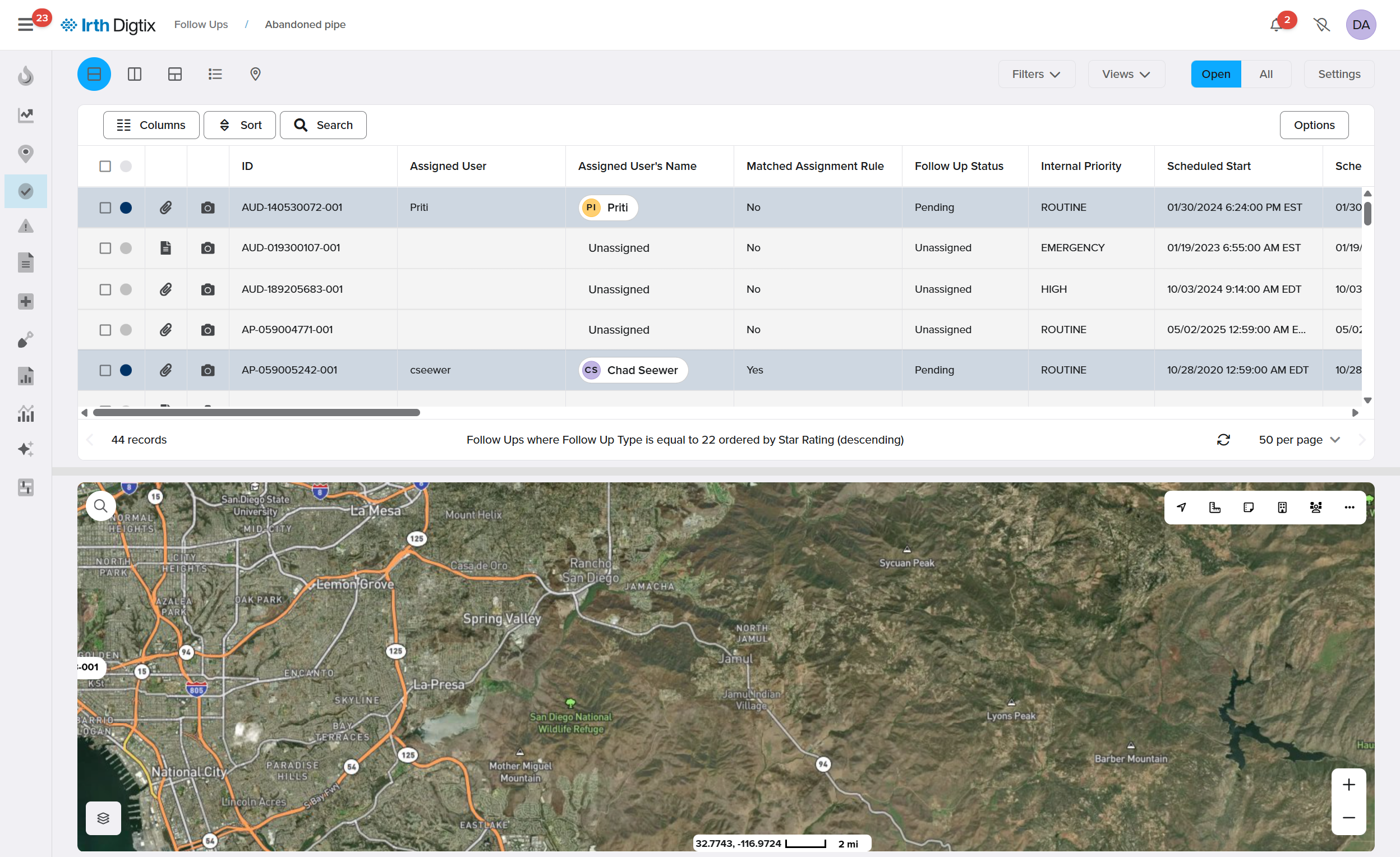Click camera icon for AUD-019300107-001 row
The width and height of the screenshot is (1400, 857).
pyautogui.click(x=208, y=248)
